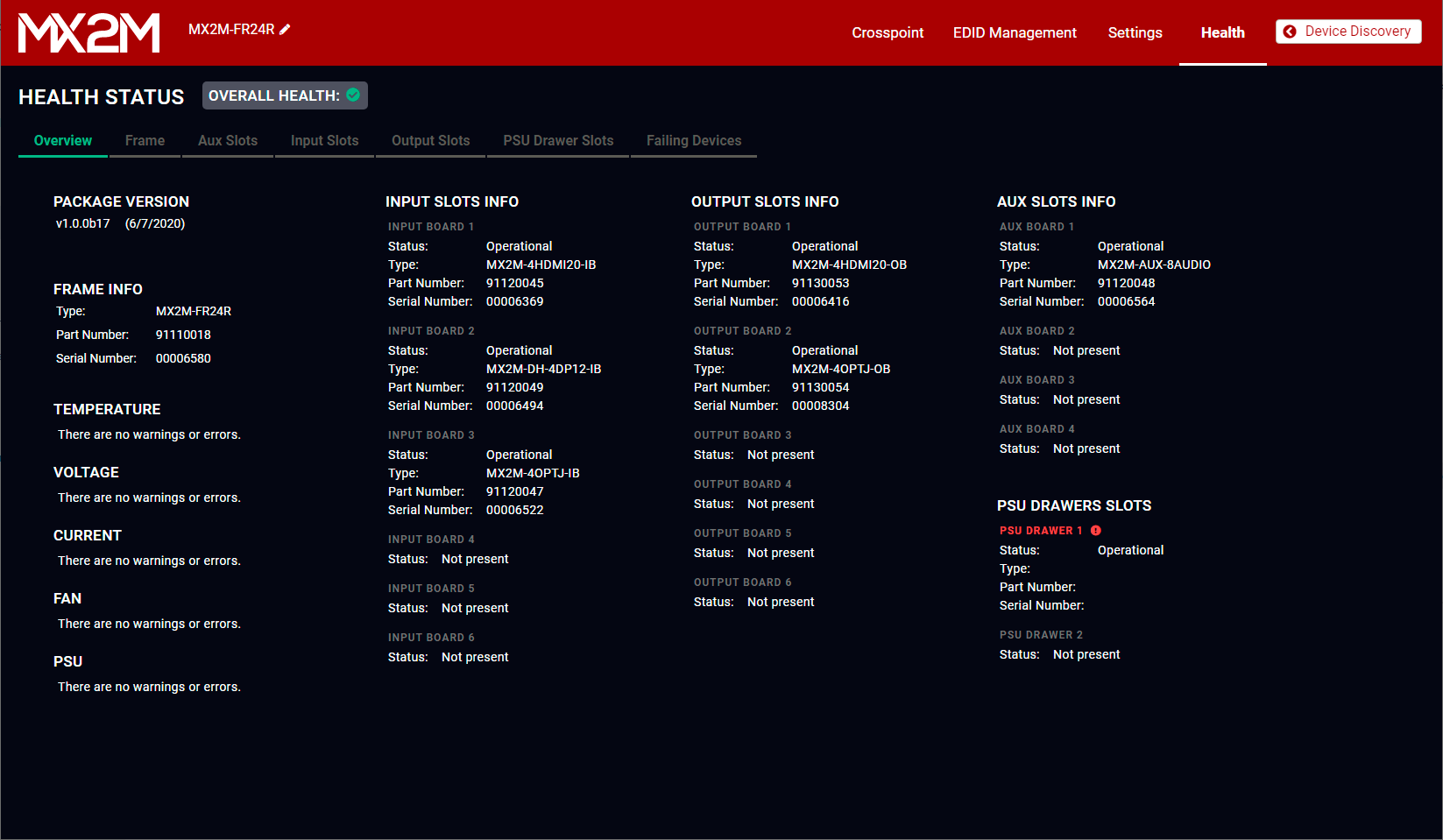Click frame type value MX2M-FR24R
The width and height of the screenshot is (1443, 840).
click(x=194, y=311)
